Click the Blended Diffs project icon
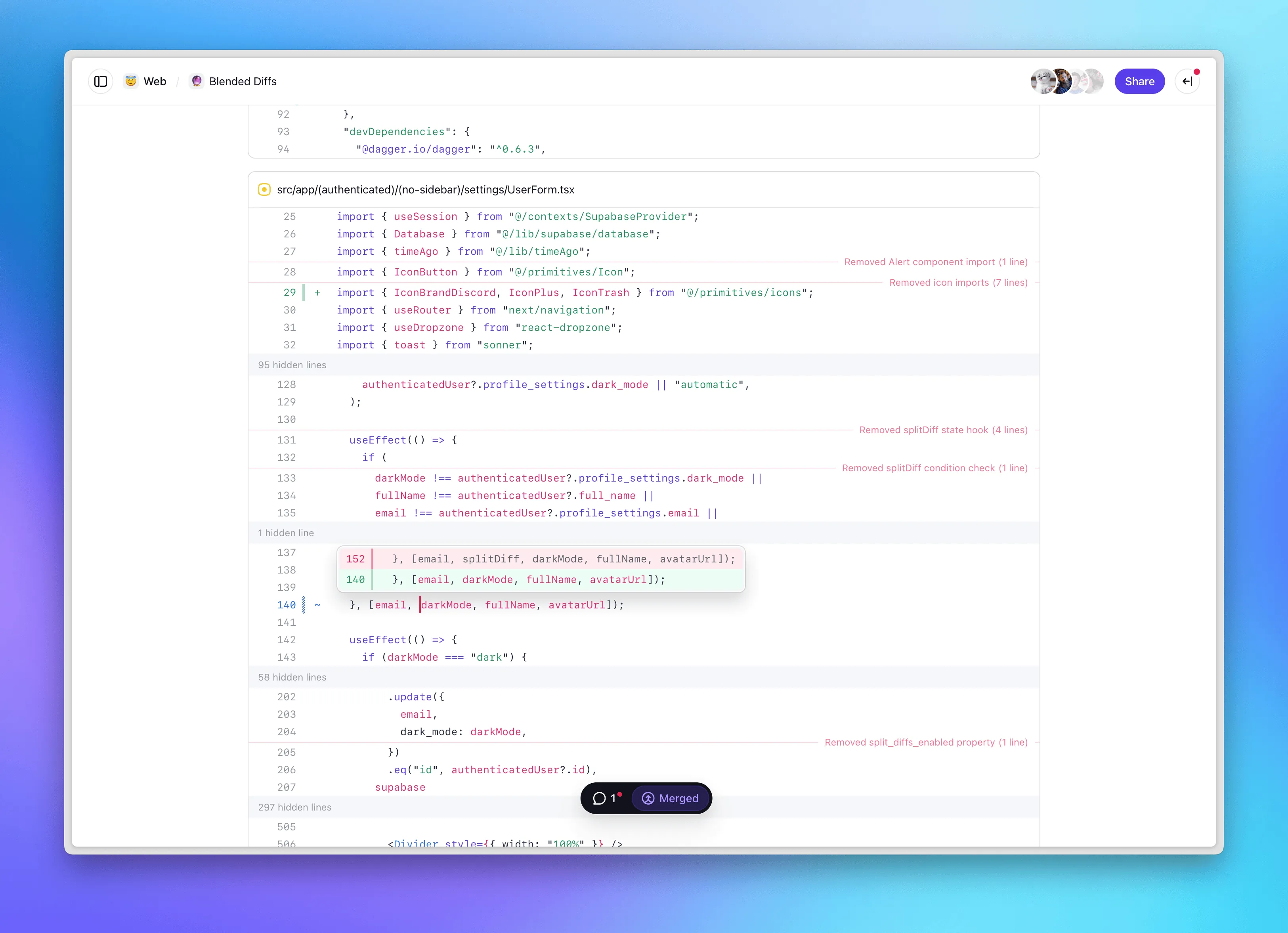The image size is (1288, 933). point(197,81)
